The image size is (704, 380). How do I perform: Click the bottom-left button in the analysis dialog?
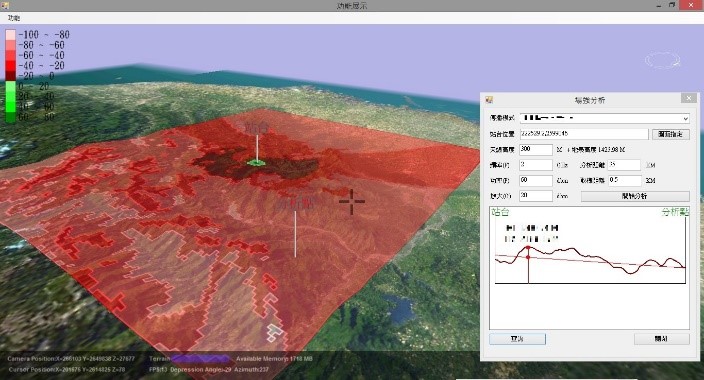pos(517,339)
